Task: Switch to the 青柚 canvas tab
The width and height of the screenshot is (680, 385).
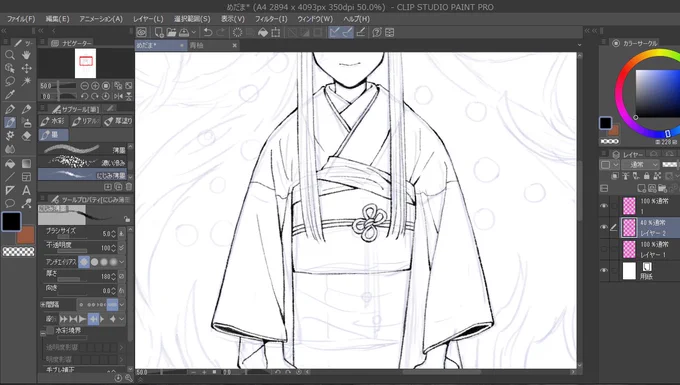Action: pos(213,45)
